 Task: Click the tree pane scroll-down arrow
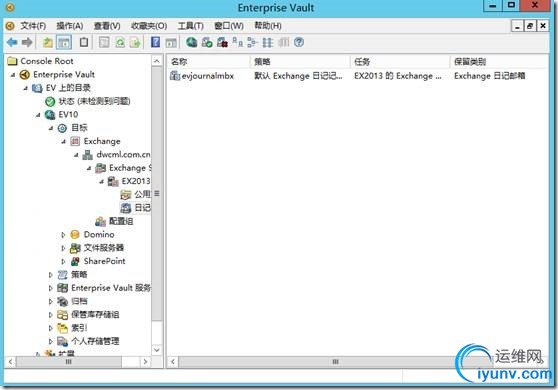157,350
